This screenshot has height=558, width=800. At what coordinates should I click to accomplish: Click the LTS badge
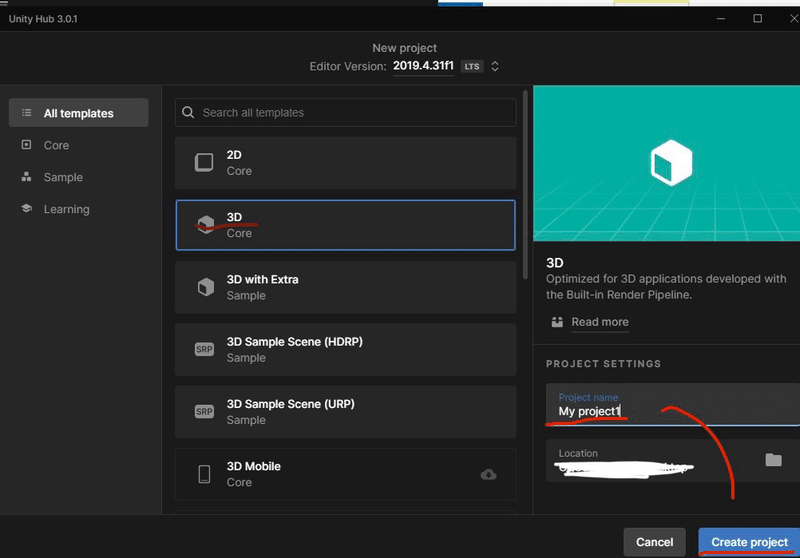coord(472,66)
